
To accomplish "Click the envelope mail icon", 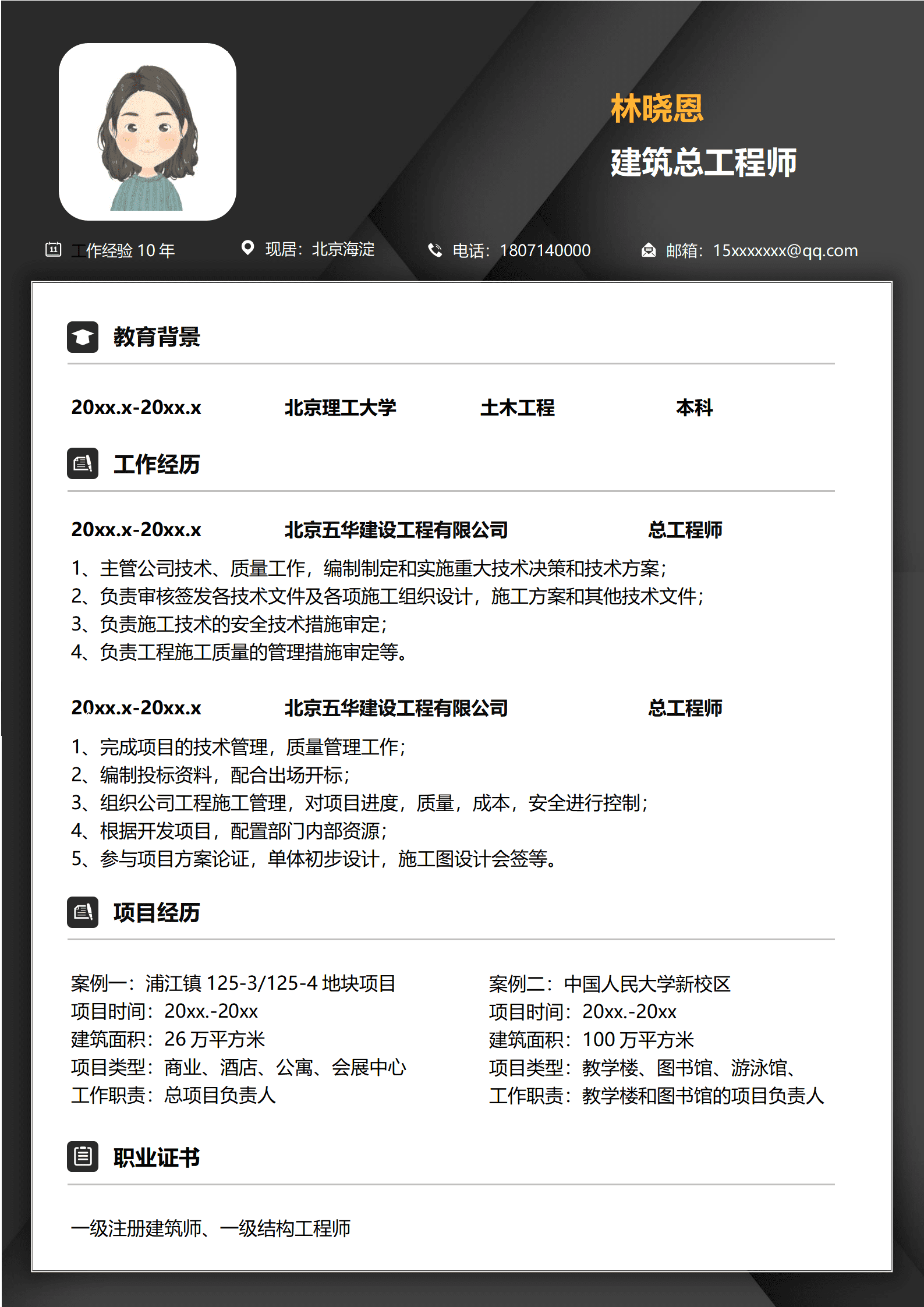I will pyautogui.click(x=648, y=250).
